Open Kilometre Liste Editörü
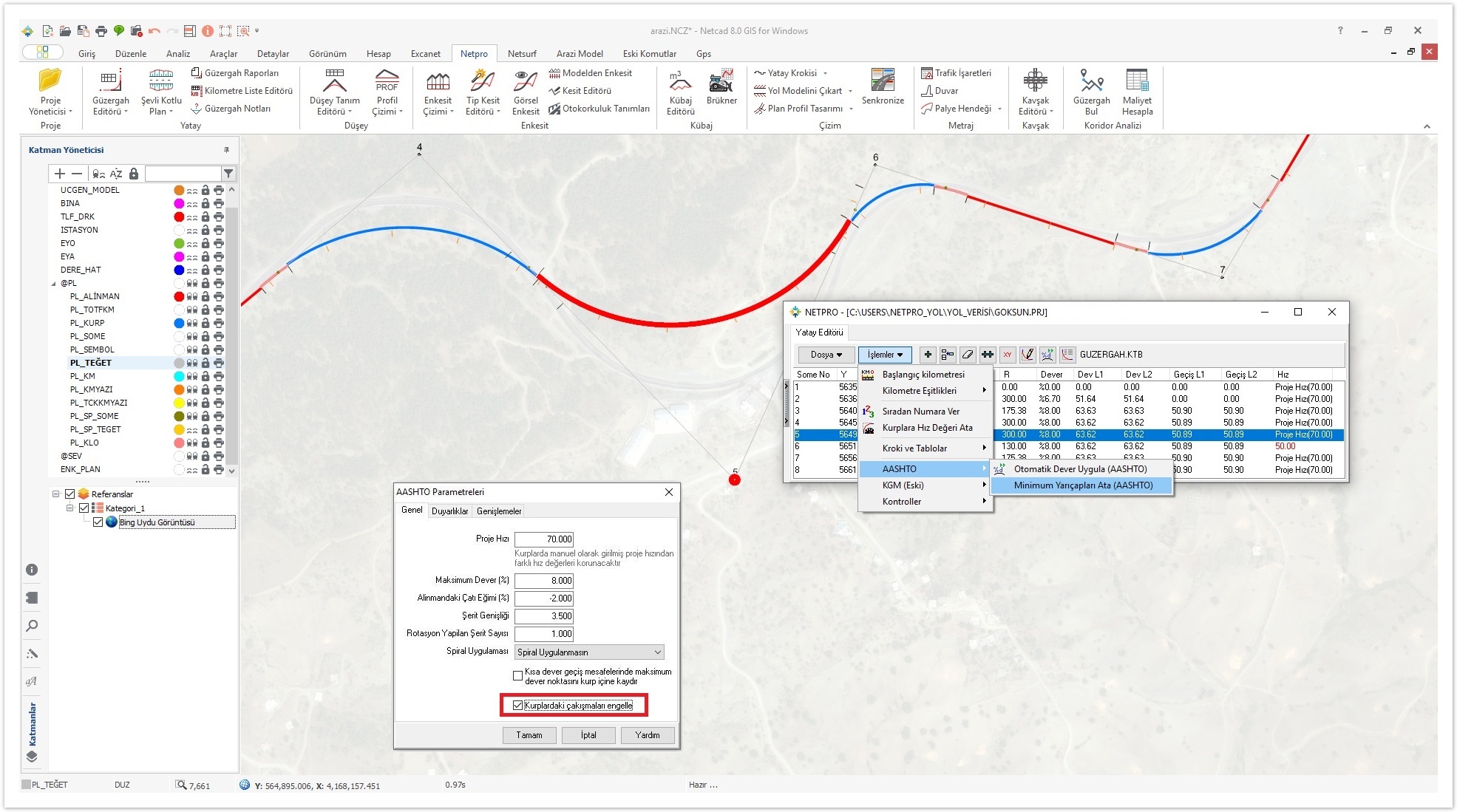This screenshot has height=812, width=1457. 242,91
